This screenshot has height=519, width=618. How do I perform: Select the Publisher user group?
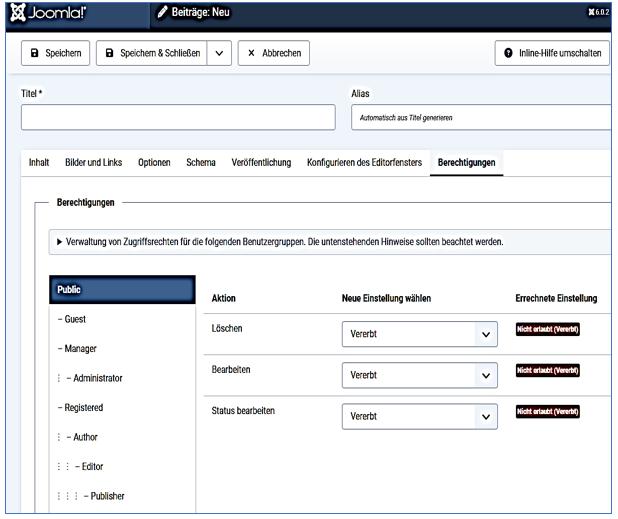coord(104,496)
